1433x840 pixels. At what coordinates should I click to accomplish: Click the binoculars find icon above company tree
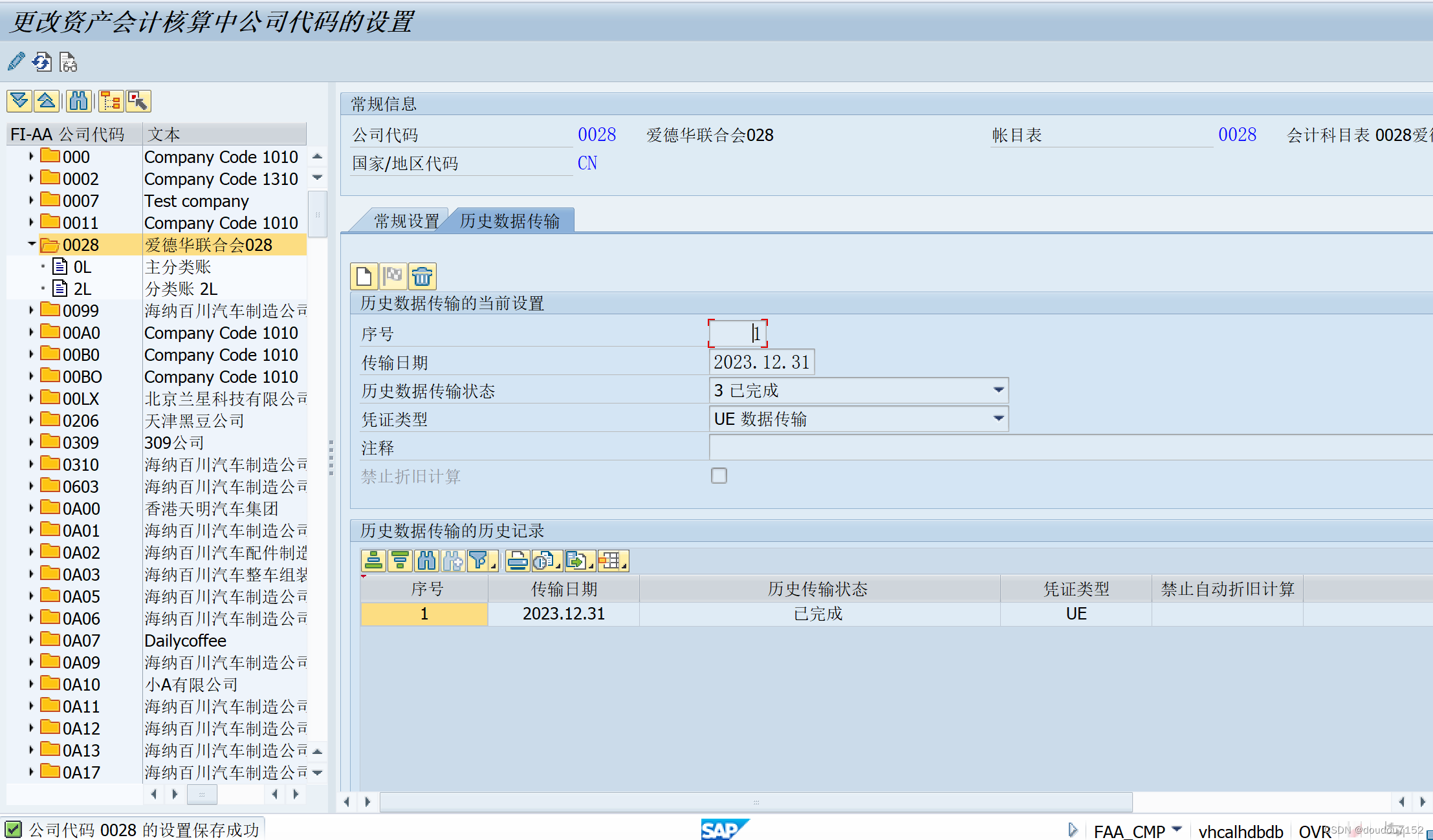78,102
